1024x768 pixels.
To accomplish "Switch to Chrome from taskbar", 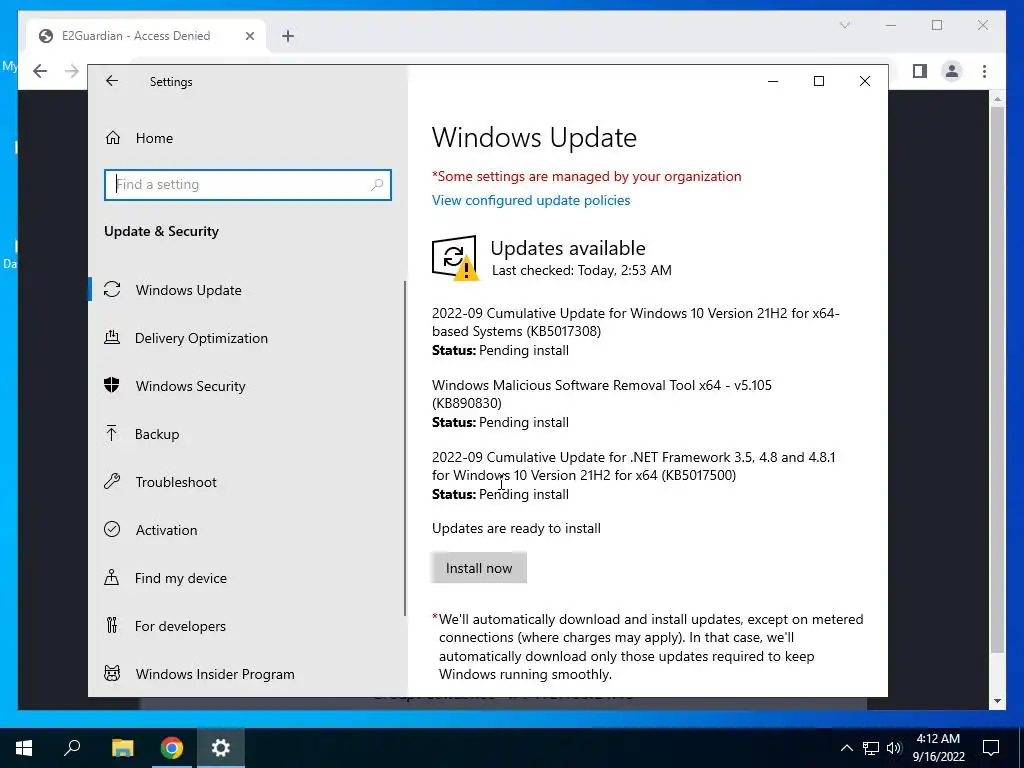I will pos(172,748).
